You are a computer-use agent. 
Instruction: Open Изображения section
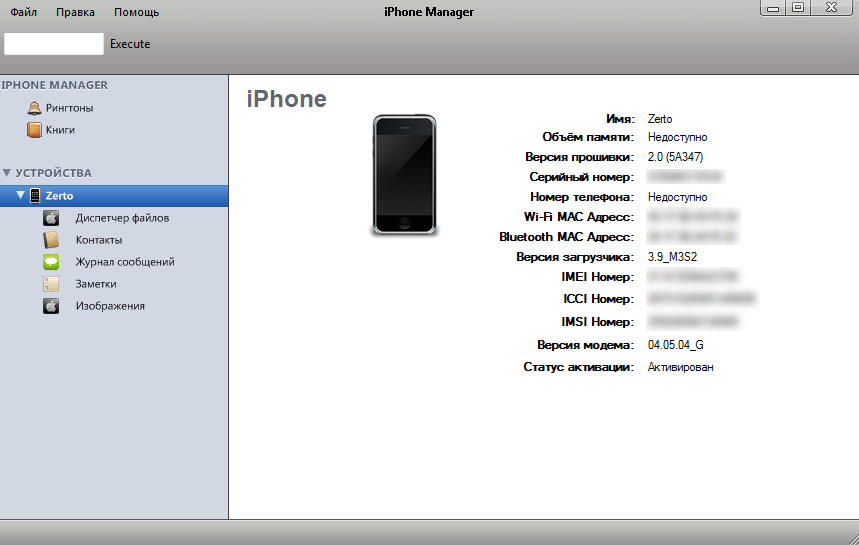pos(110,306)
